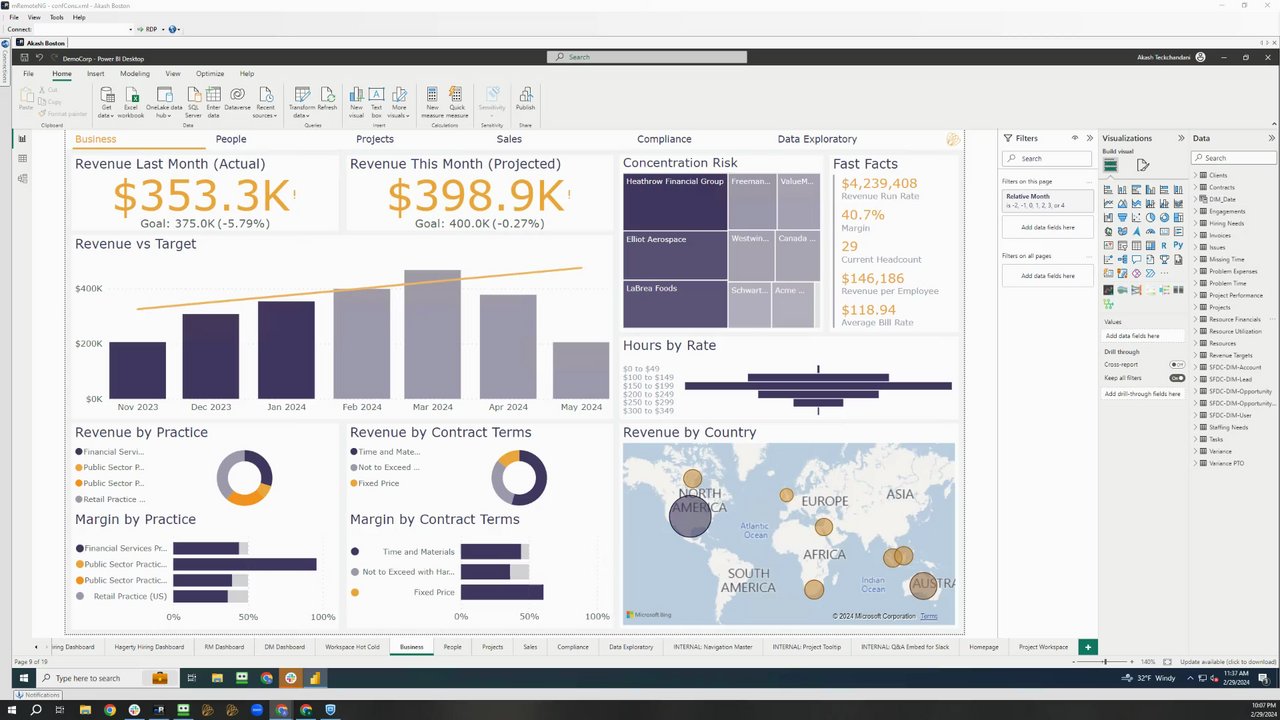Open the remote Windows Start menu
The height and width of the screenshot is (720, 1280).
point(24,678)
